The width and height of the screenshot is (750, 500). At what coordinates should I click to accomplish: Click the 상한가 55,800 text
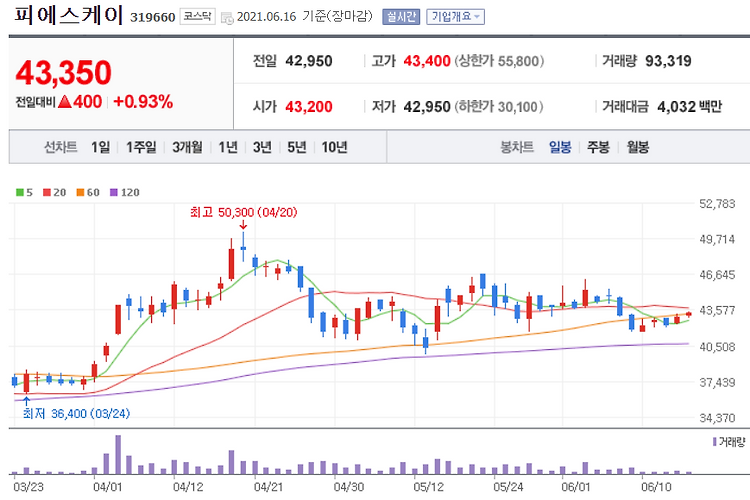pyautogui.click(x=499, y=61)
